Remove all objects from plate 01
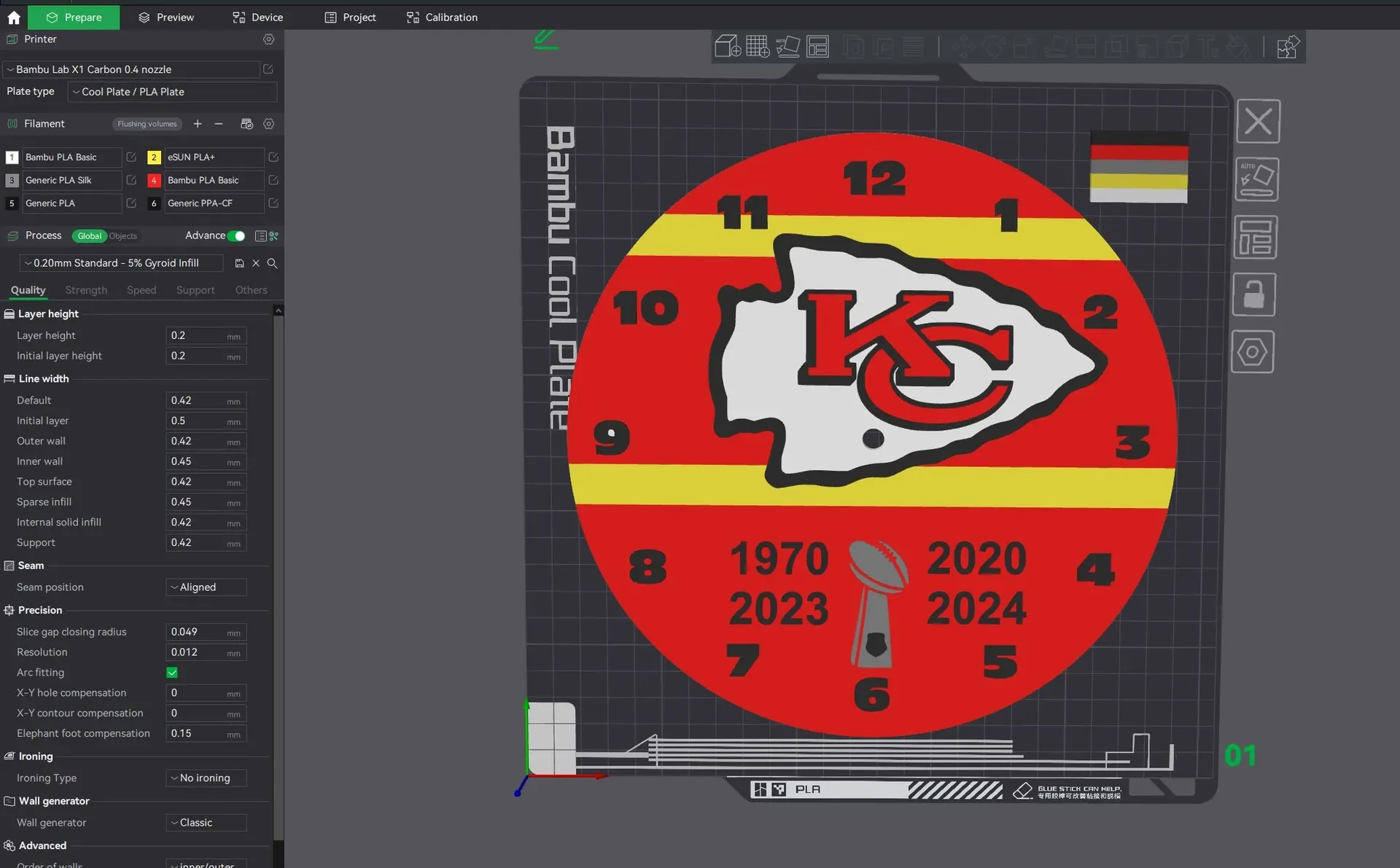Viewport: 1400px width, 868px height. (1259, 121)
